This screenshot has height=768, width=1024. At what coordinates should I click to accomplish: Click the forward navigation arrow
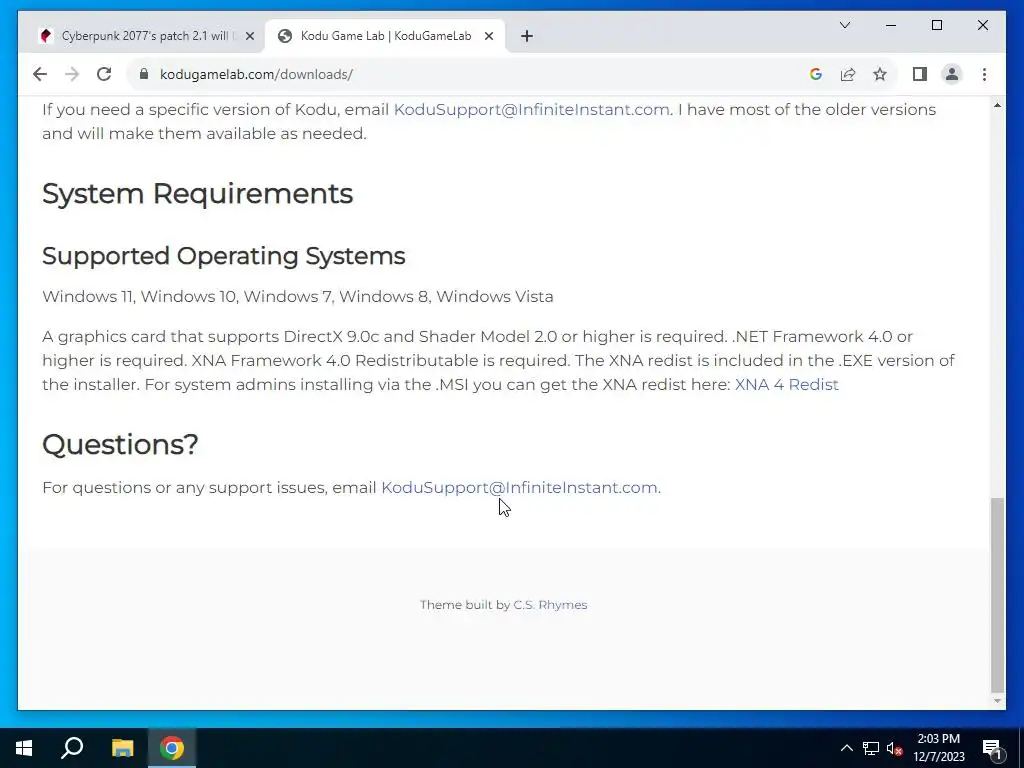(72, 74)
